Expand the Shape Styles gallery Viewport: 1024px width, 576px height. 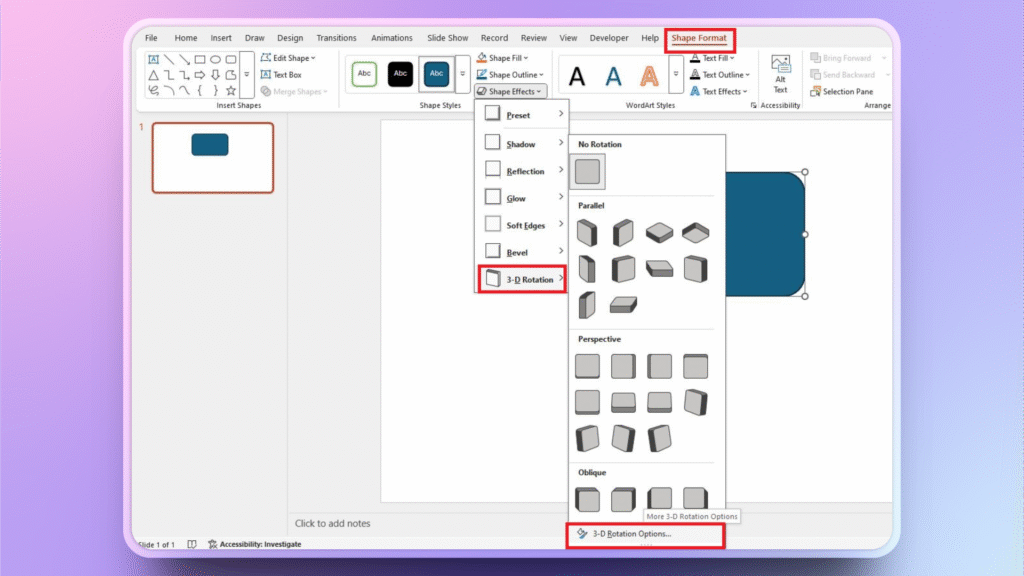click(x=462, y=75)
